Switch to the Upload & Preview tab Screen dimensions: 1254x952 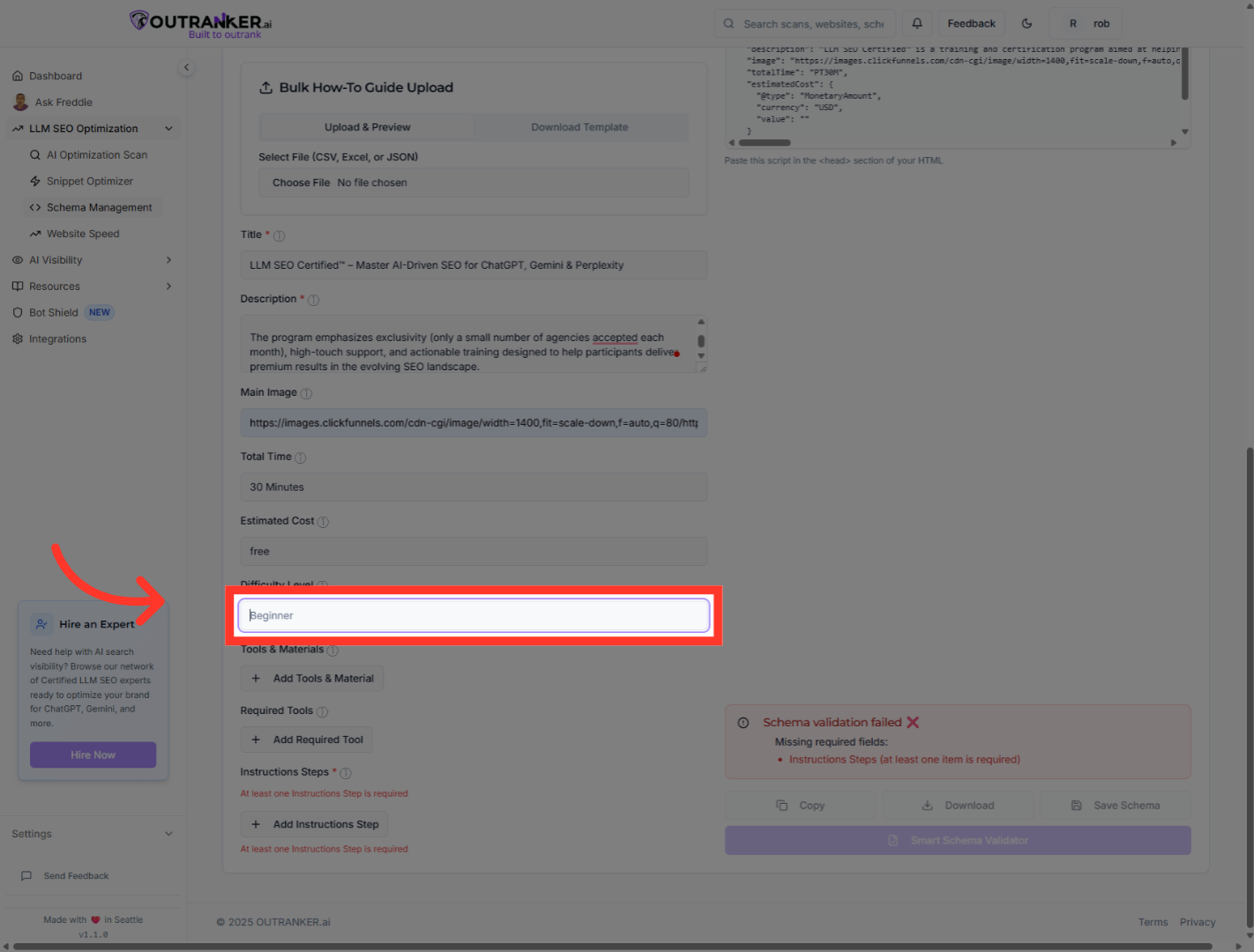click(x=367, y=127)
